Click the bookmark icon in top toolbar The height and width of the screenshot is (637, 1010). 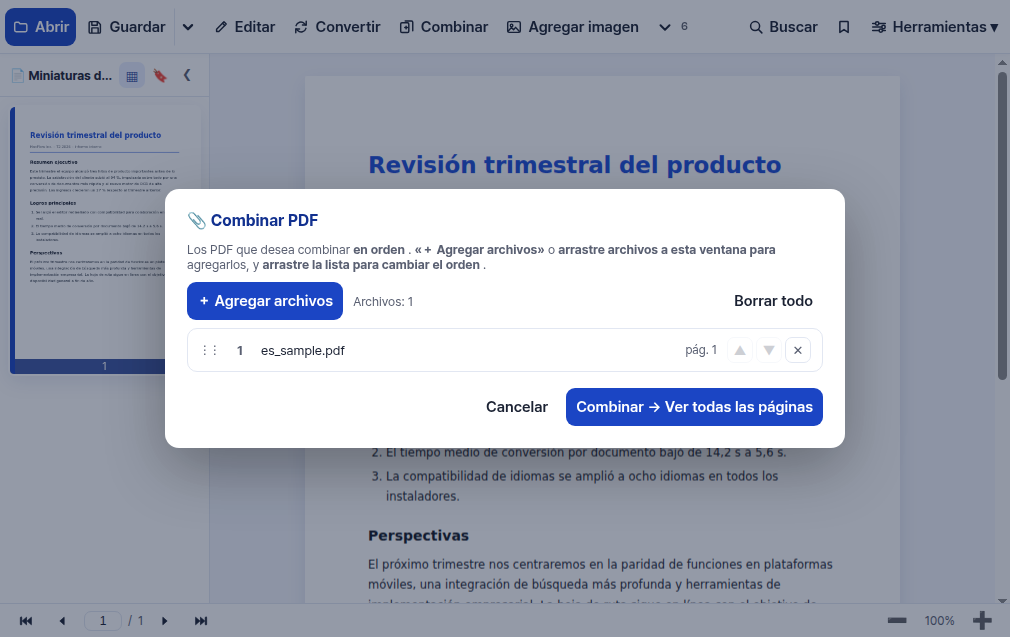coord(844,27)
